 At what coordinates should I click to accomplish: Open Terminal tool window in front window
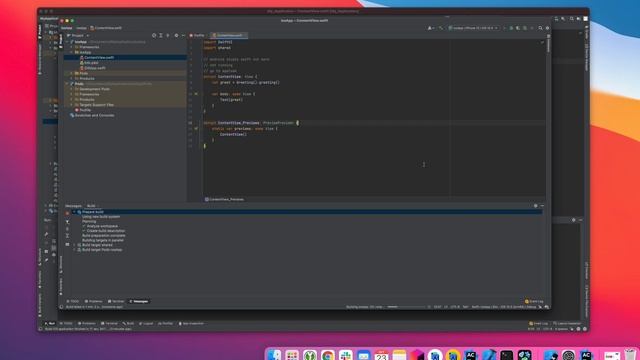click(116, 301)
